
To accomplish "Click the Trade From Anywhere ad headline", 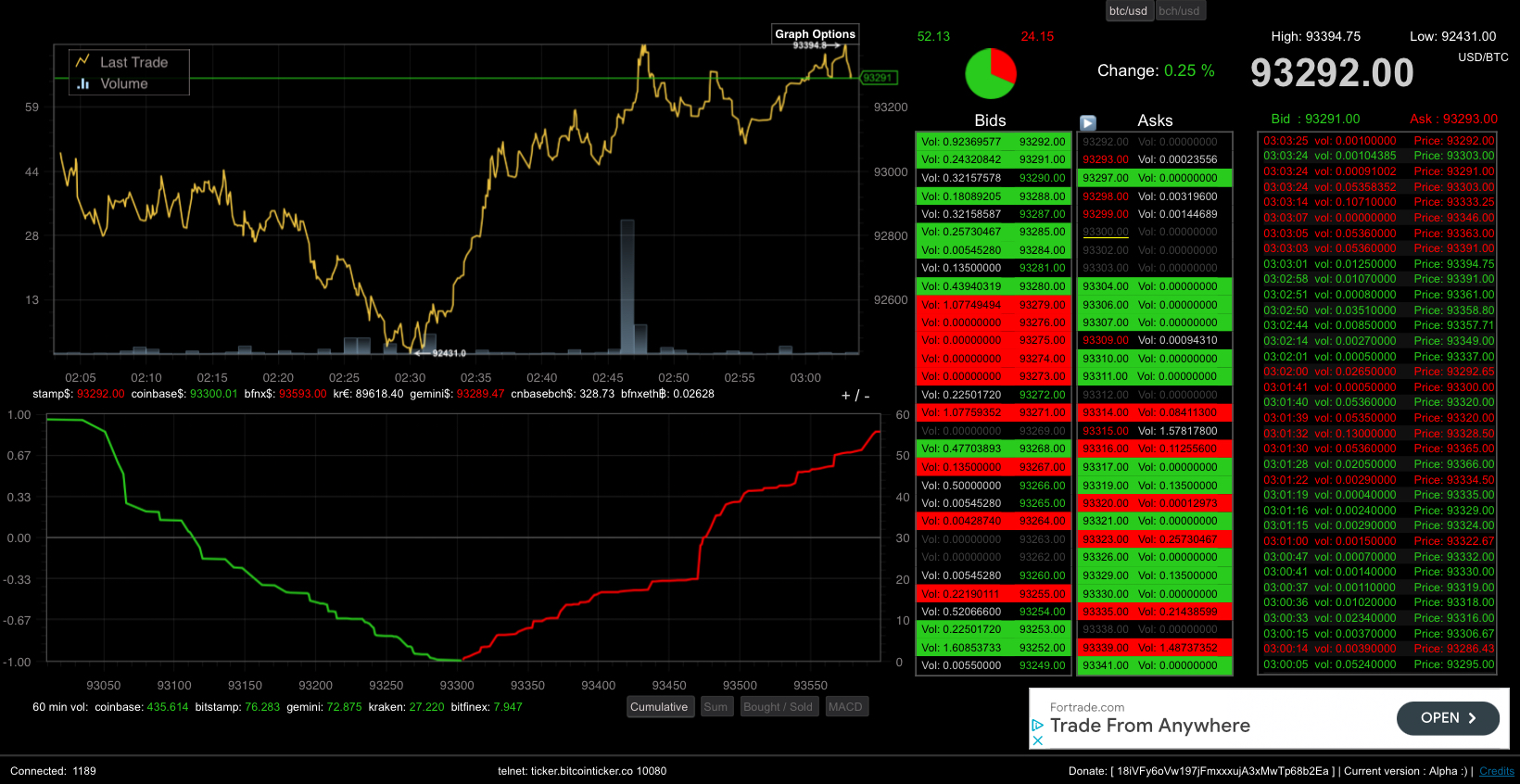I will click(1150, 726).
